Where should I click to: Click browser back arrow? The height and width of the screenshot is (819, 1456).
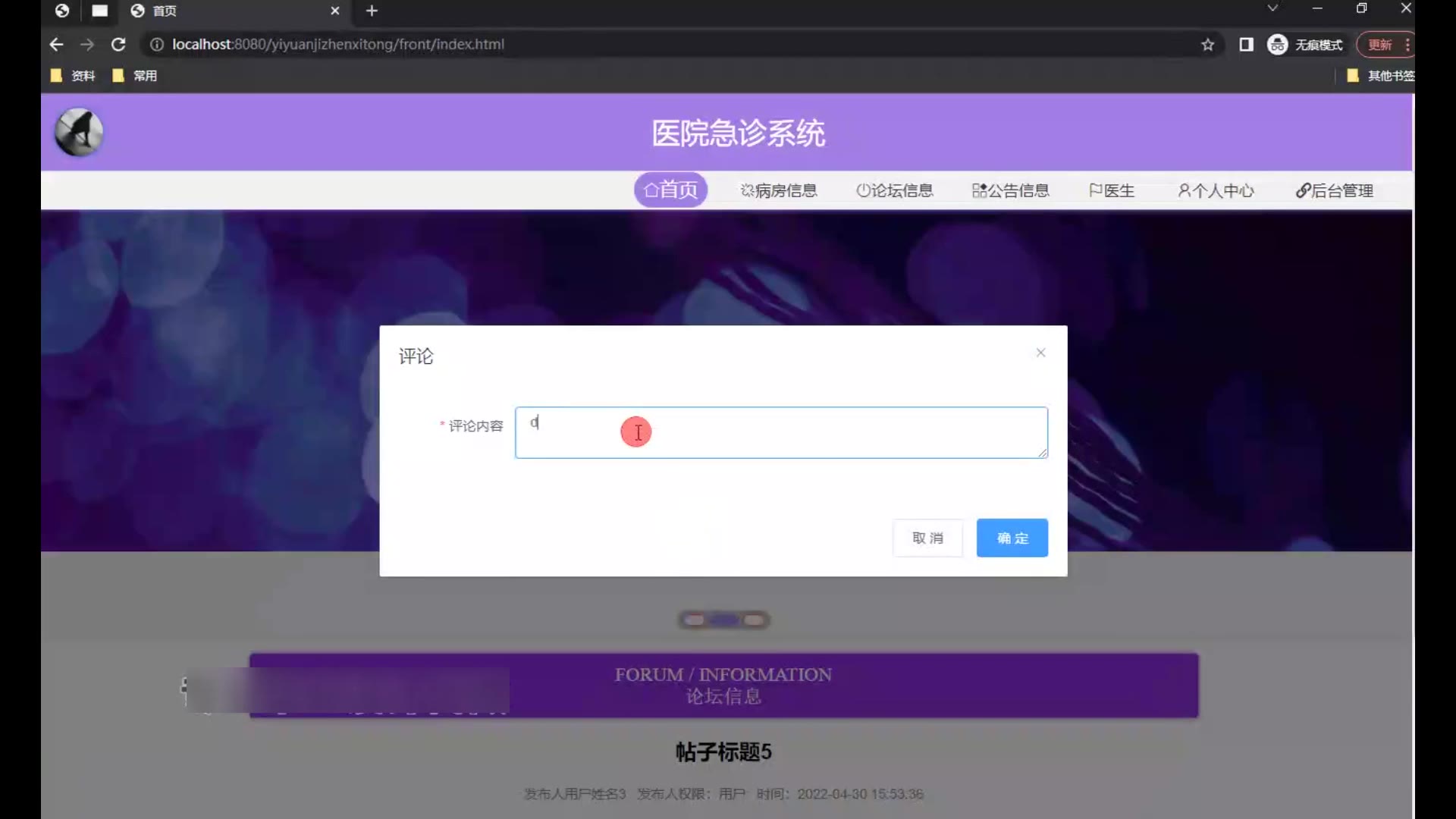pyautogui.click(x=56, y=45)
